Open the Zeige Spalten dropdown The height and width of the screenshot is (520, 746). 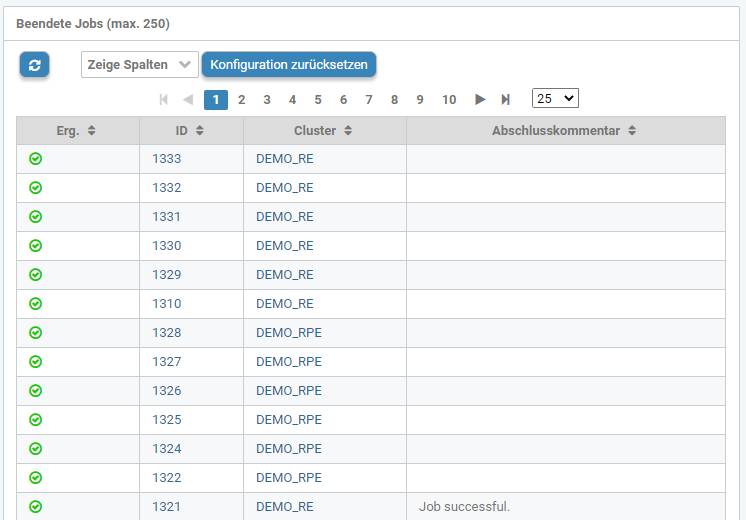point(140,65)
